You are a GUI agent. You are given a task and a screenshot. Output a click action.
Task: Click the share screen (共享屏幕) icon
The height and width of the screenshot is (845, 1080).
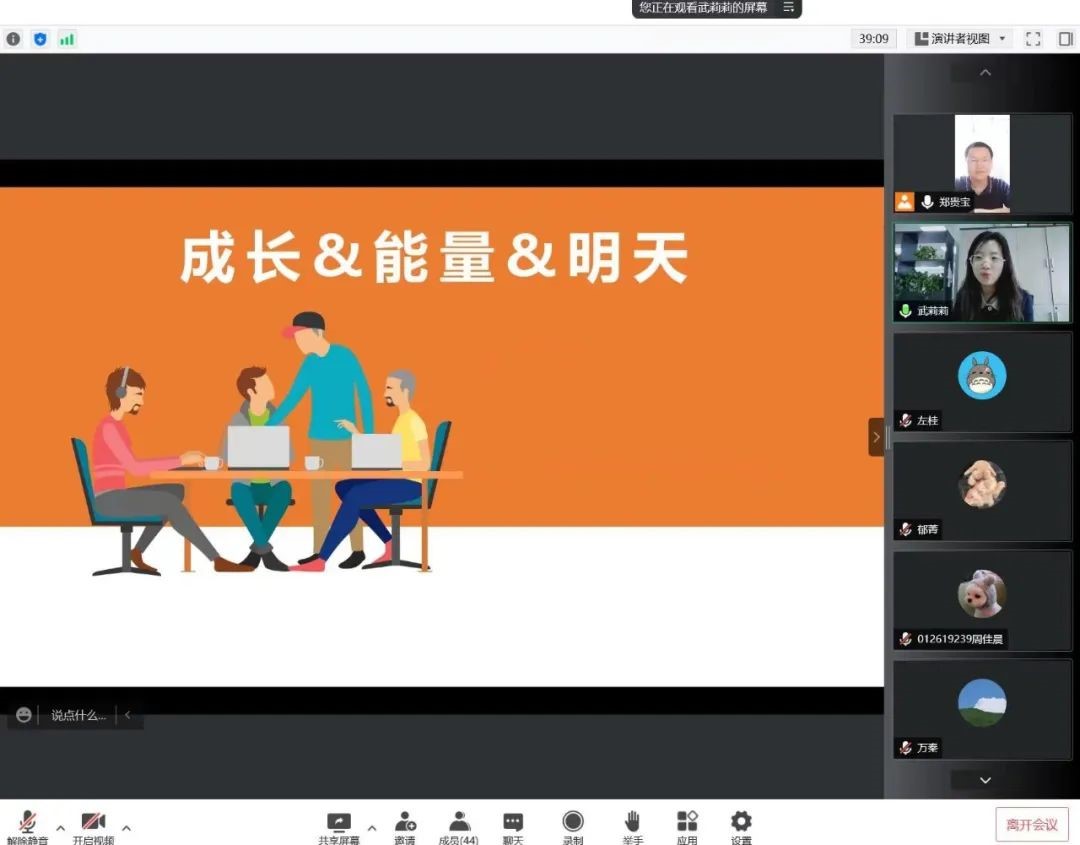339,823
